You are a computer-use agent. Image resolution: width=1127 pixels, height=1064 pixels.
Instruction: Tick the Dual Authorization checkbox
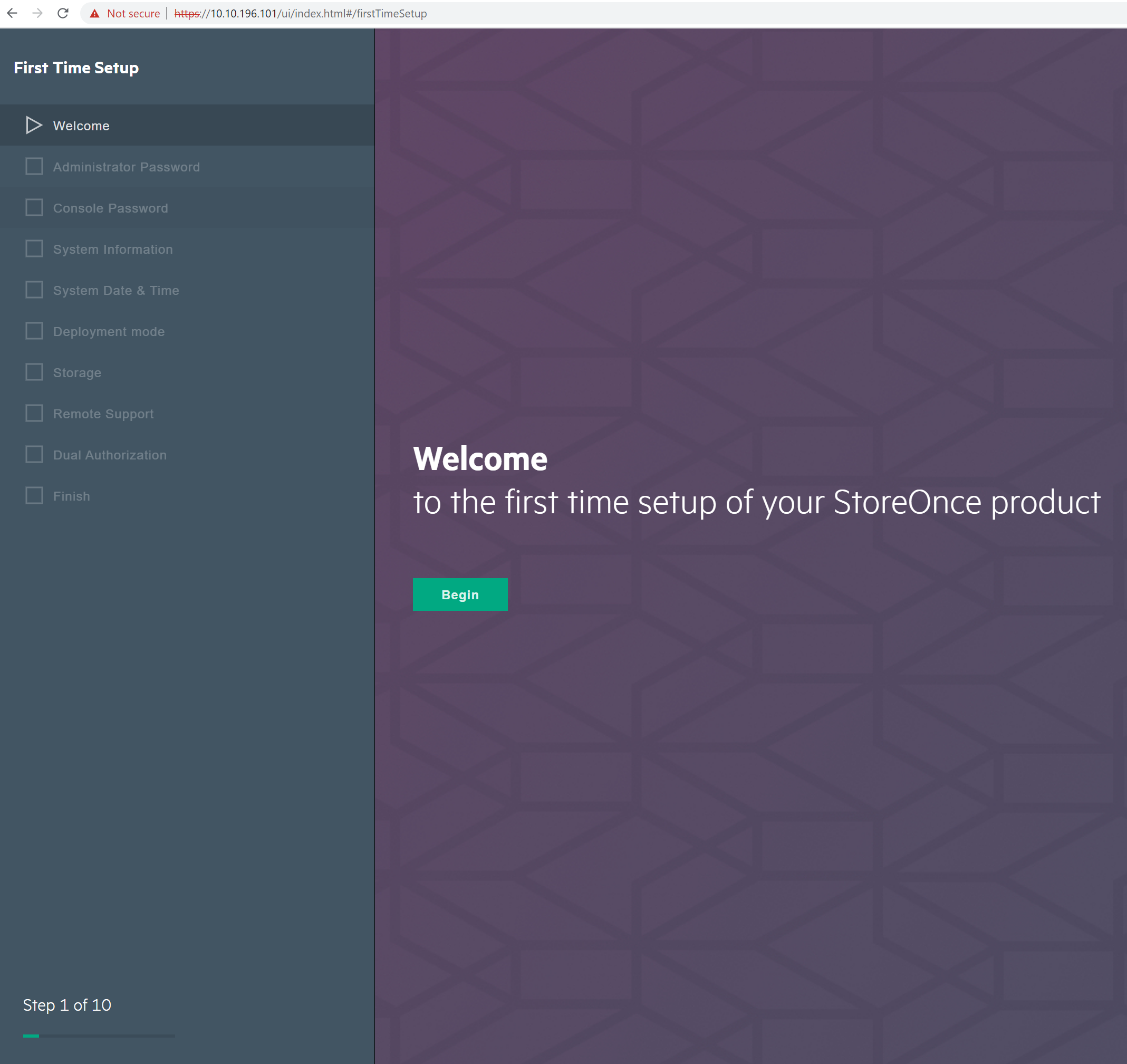(34, 454)
